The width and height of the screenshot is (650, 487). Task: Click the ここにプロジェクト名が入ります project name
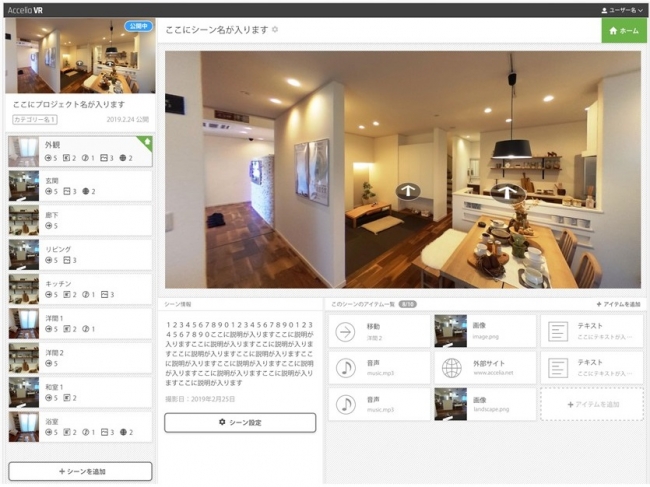68,104
